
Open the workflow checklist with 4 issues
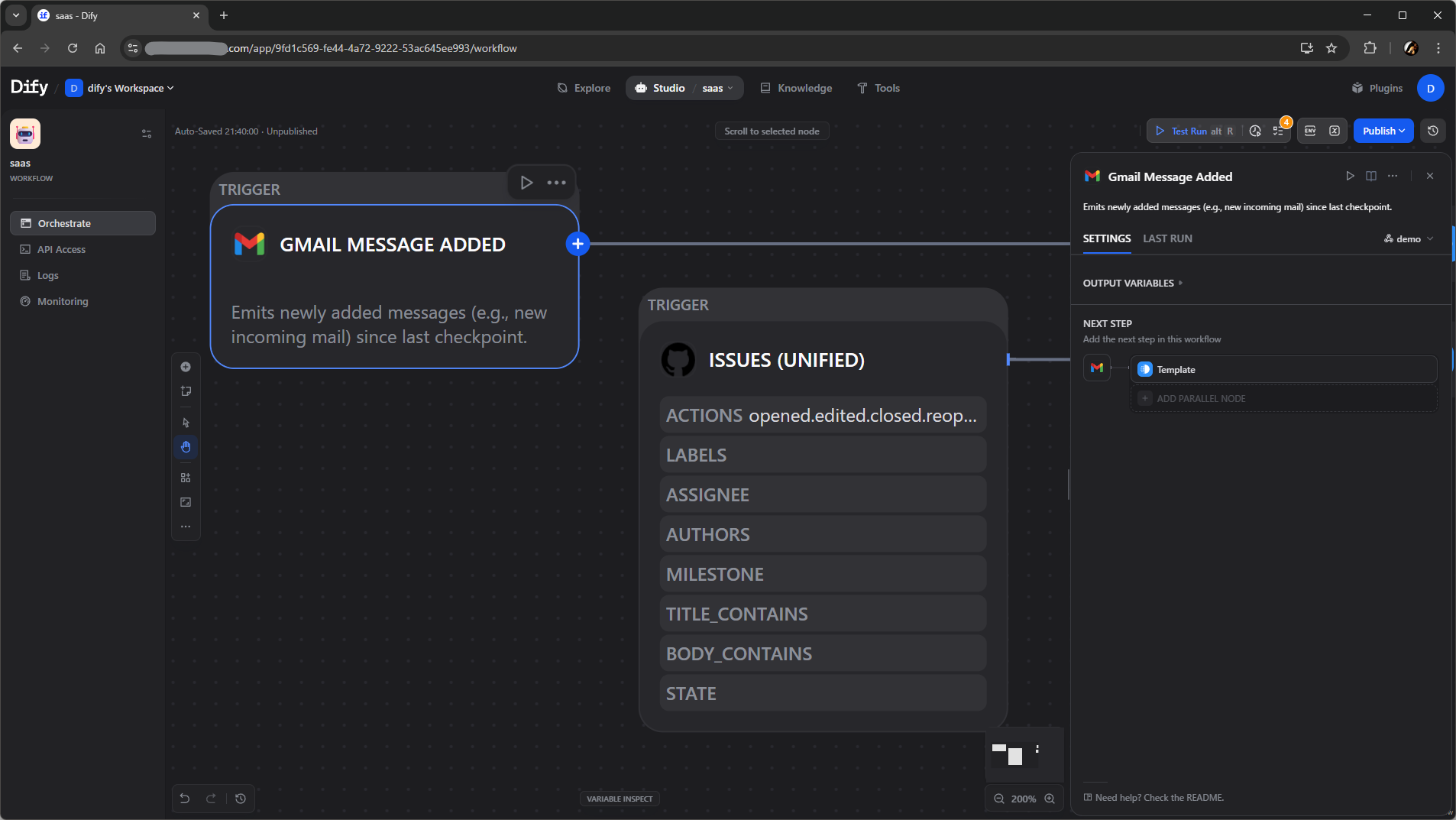click(1279, 131)
